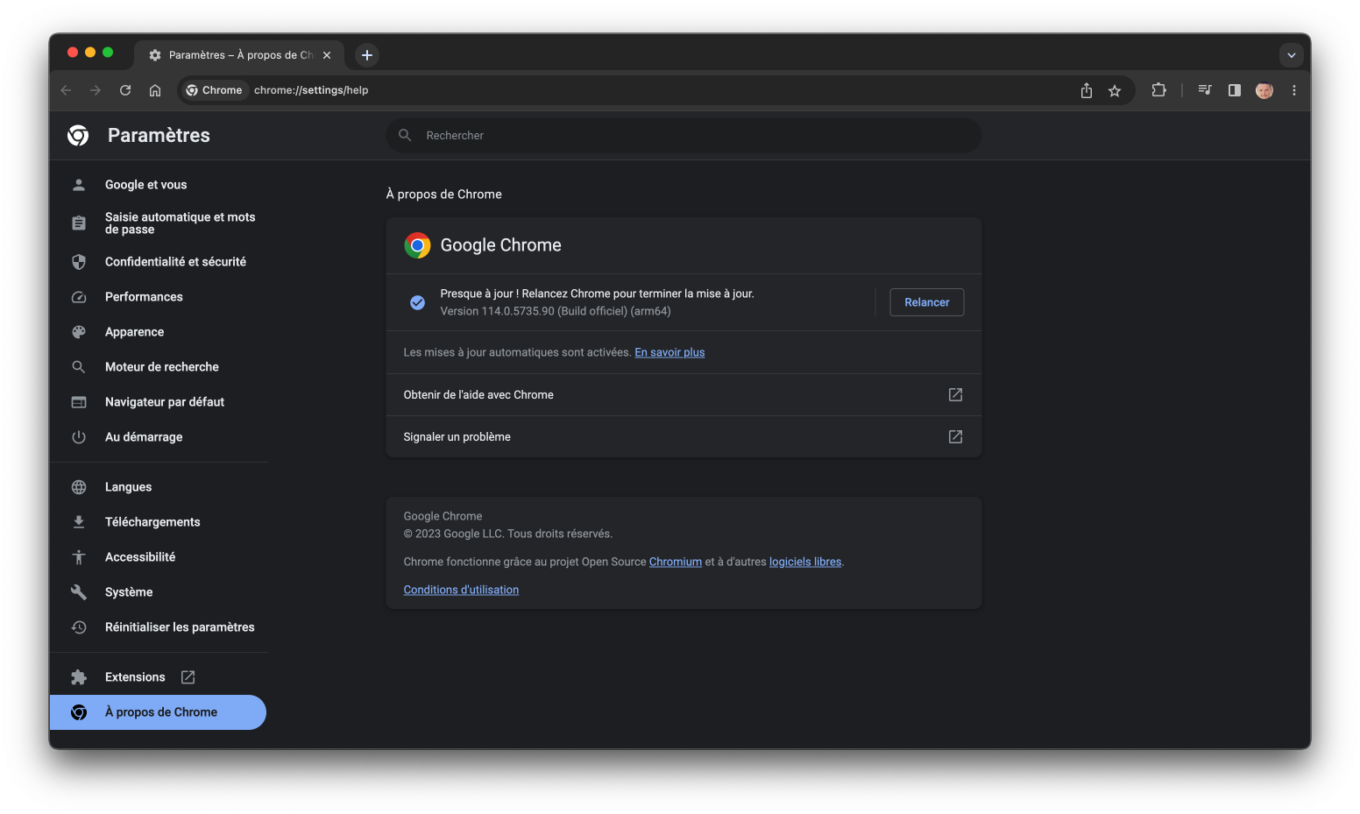This screenshot has height=814, width=1360.
Task: Open Conditions d'utilisation link
Action: click(x=461, y=590)
